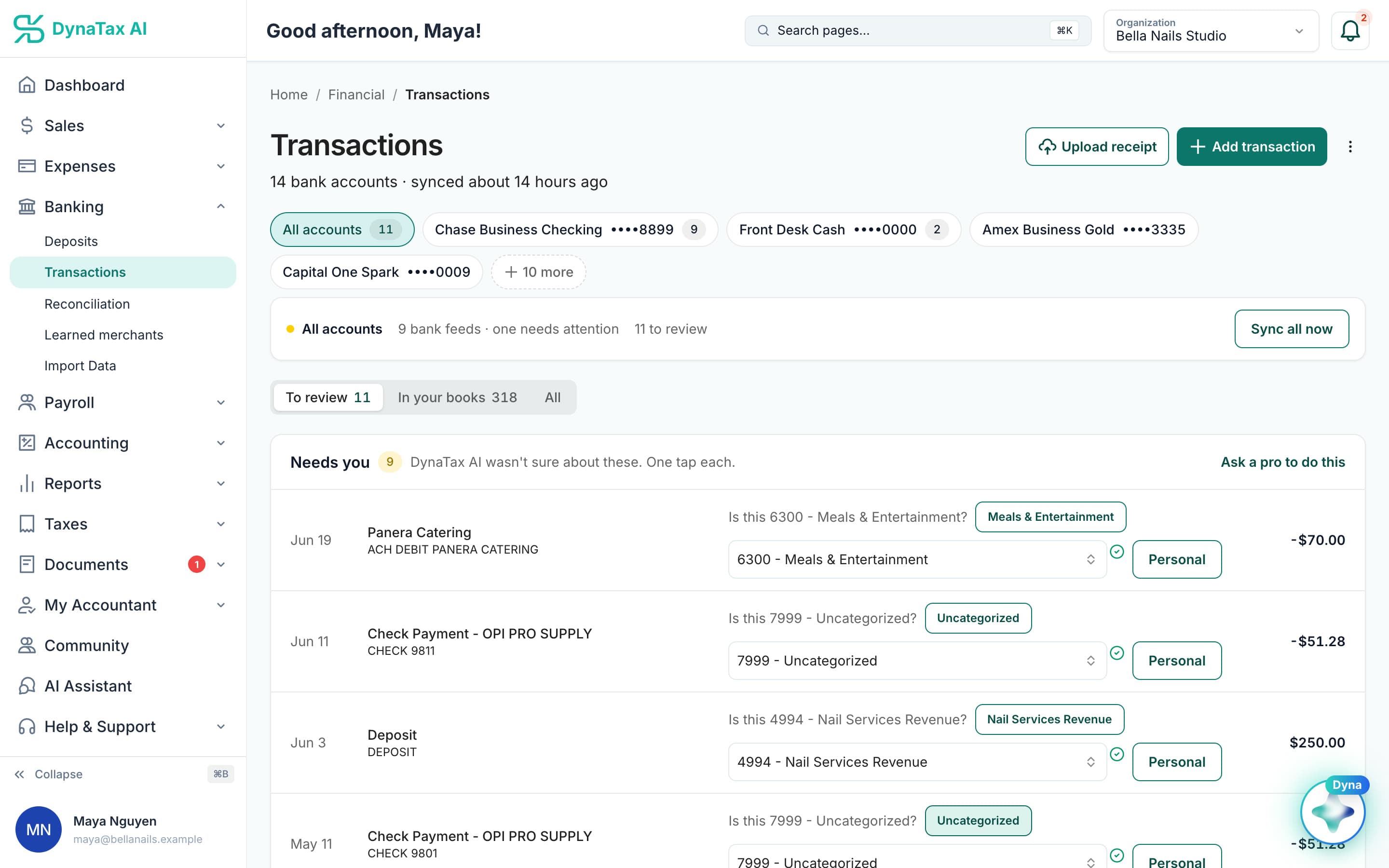Confirm category check icon for Panera Catering
Image resolution: width=1389 pixels, height=868 pixels.
(1117, 552)
